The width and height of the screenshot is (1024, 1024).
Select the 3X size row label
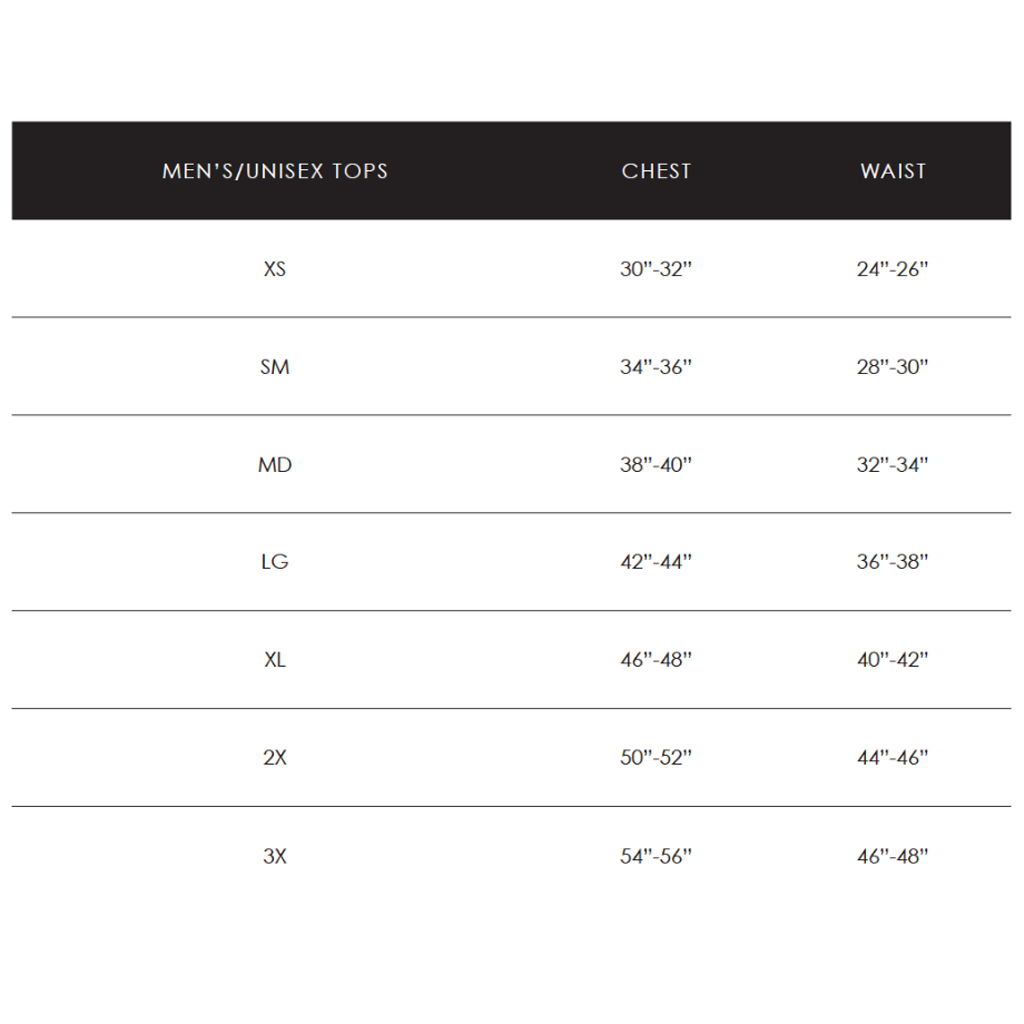[275, 856]
